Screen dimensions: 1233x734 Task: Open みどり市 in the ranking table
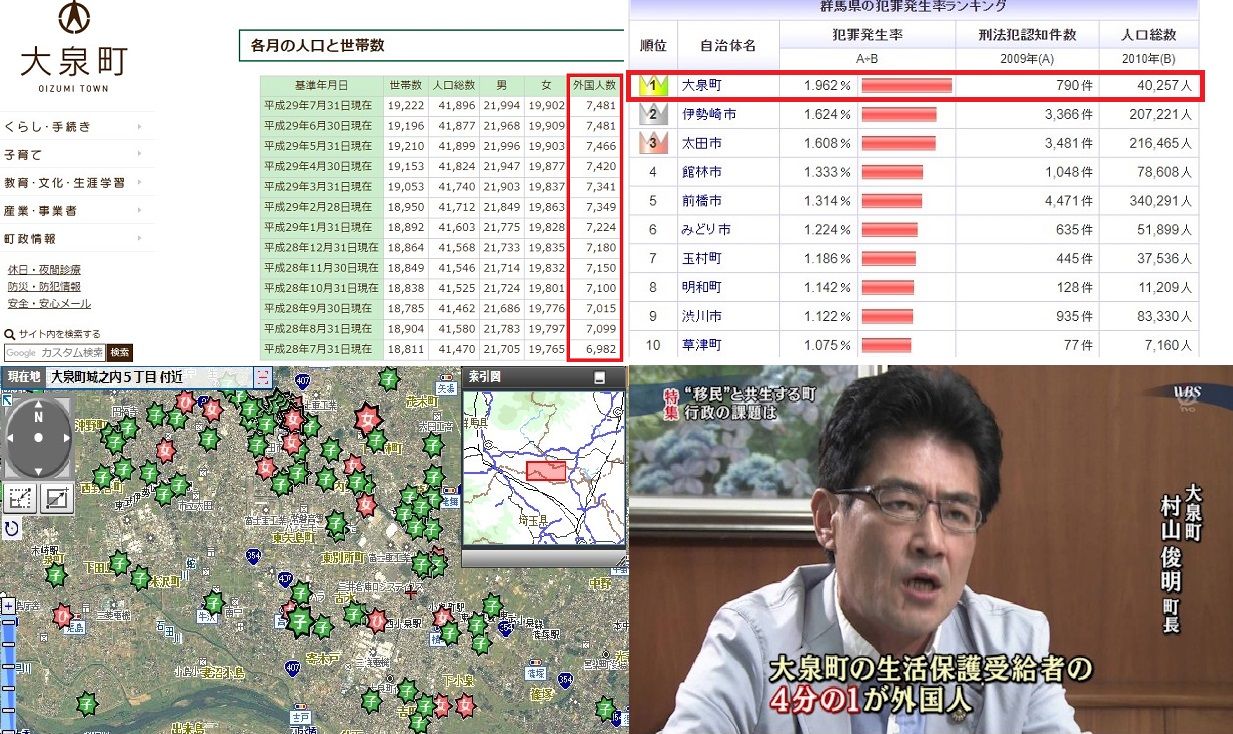(x=706, y=230)
